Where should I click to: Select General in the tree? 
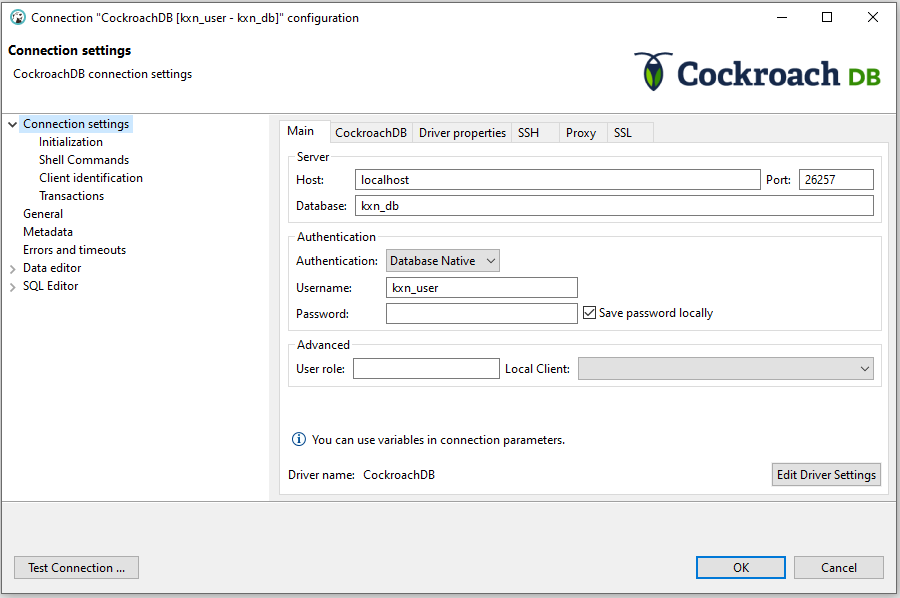pos(43,213)
